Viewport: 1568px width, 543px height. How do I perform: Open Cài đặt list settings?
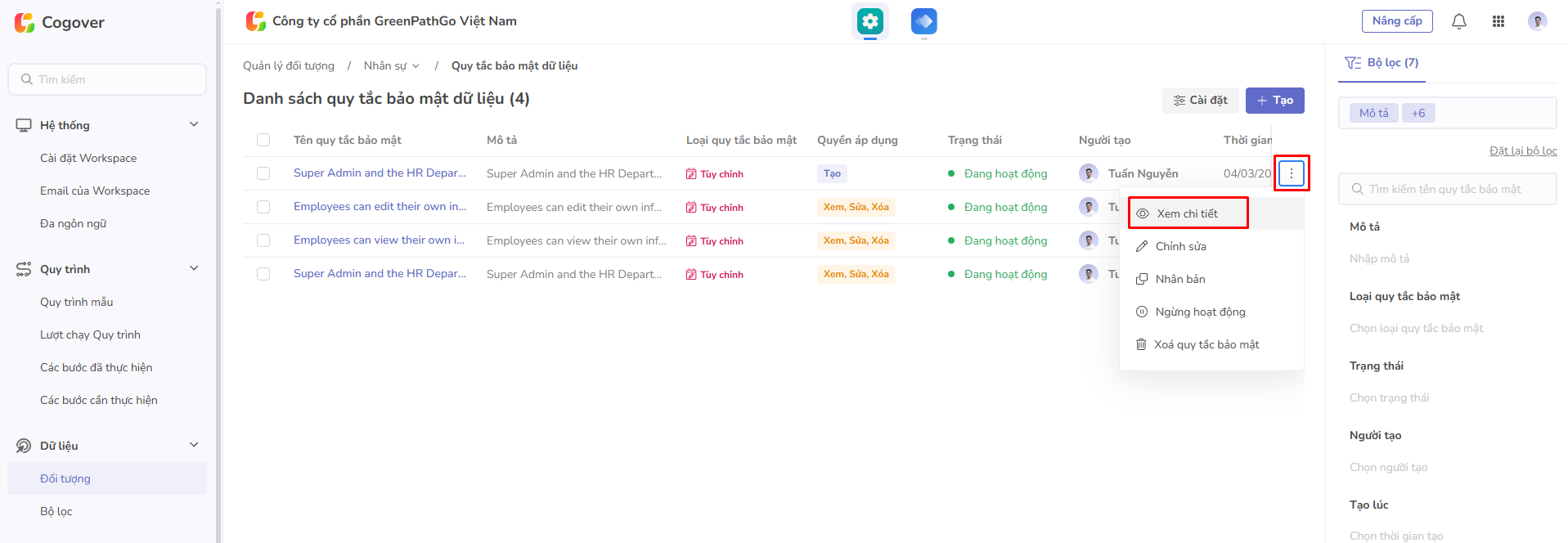coord(1200,101)
